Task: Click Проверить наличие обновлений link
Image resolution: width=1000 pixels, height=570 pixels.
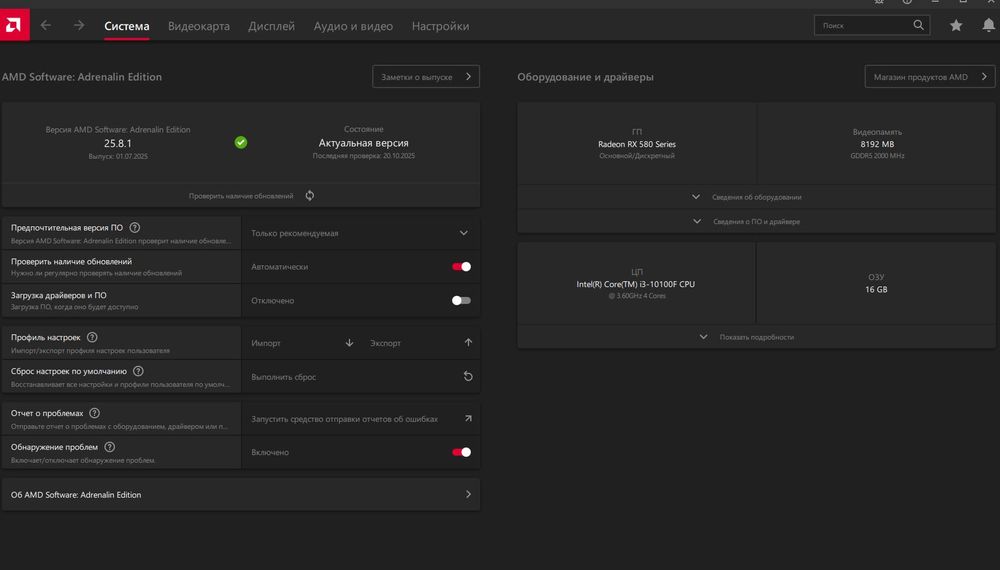Action: pyautogui.click(x=241, y=196)
